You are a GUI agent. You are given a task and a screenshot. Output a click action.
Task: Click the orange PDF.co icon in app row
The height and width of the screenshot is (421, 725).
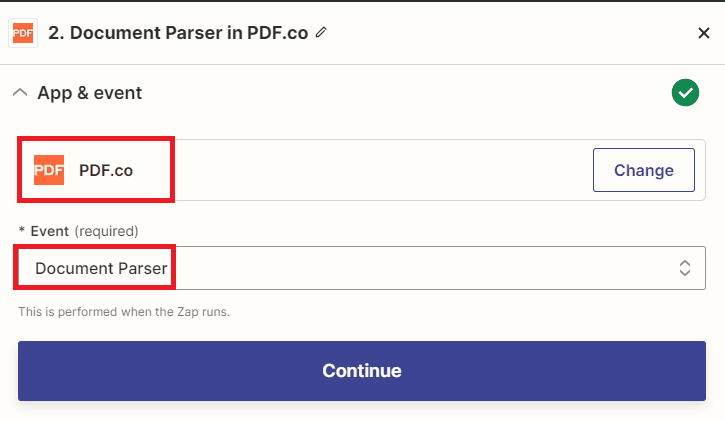pyautogui.click(x=49, y=170)
